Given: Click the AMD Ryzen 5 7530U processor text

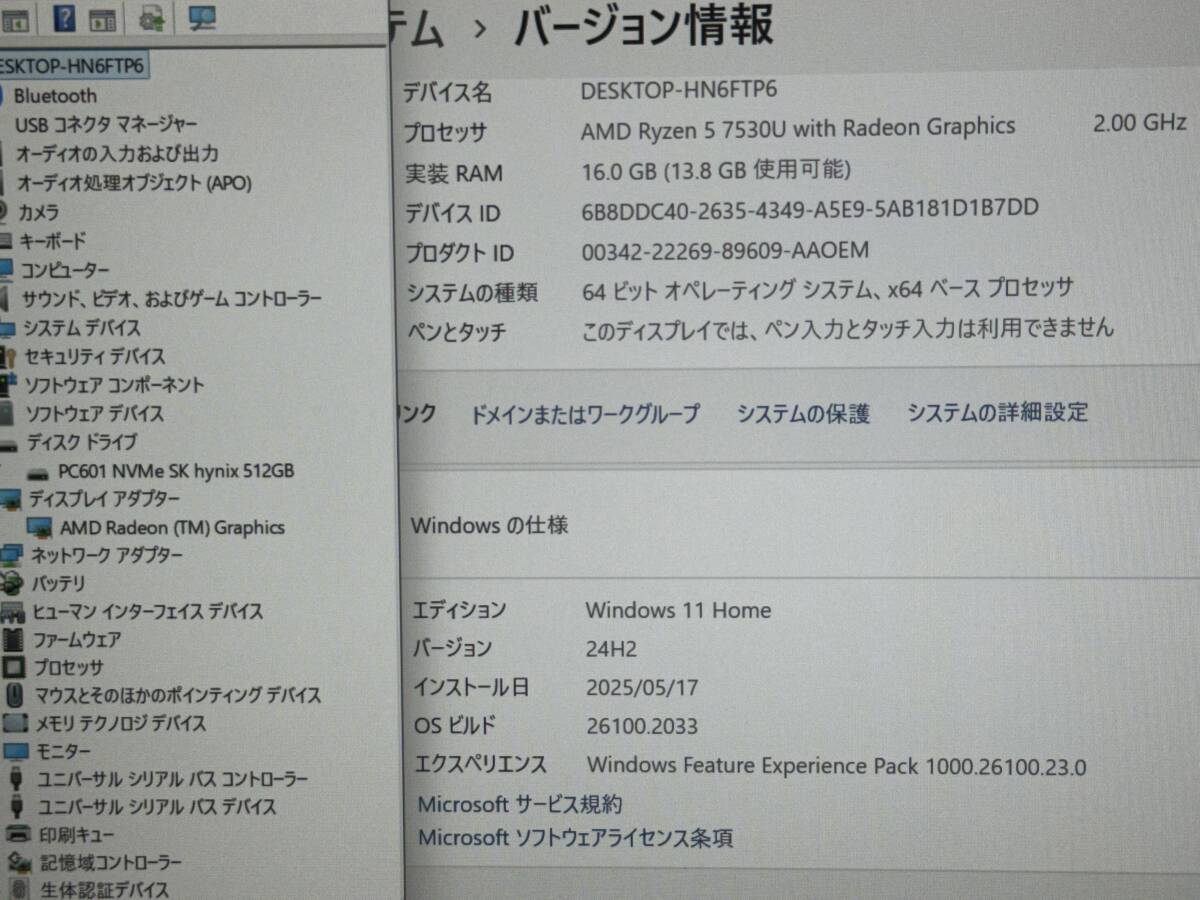Looking at the screenshot, I should point(798,128).
